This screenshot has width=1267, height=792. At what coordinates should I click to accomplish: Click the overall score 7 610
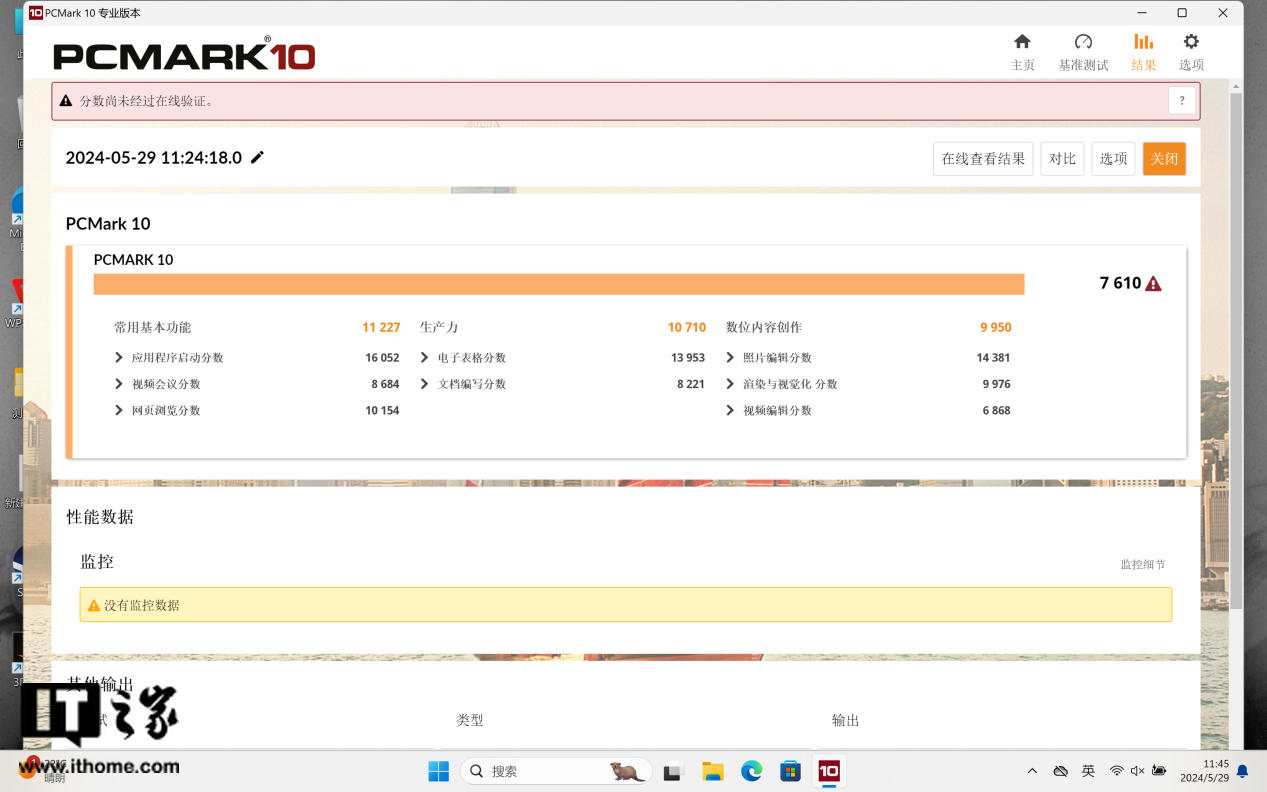click(1120, 283)
